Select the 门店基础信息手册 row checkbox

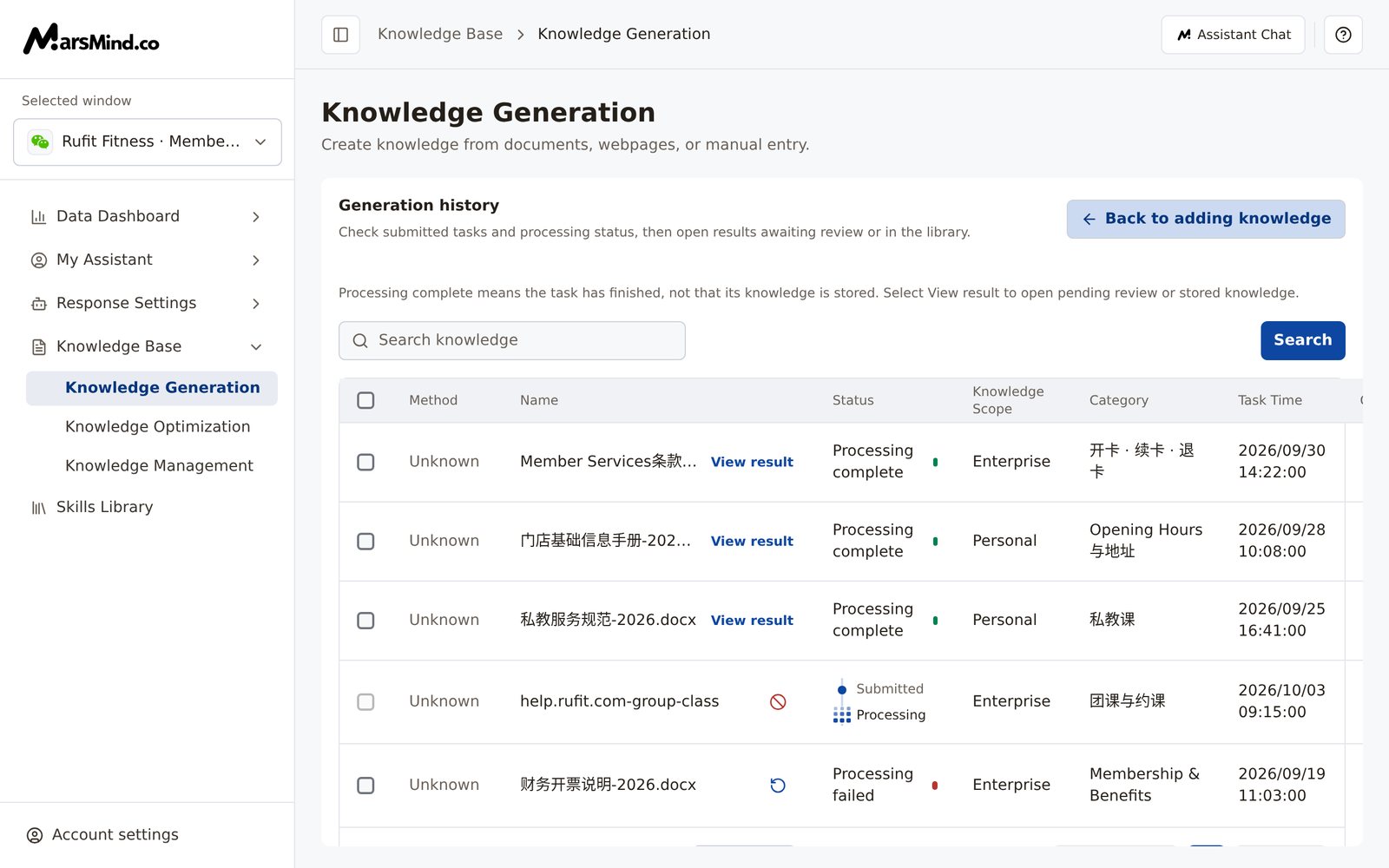(365, 541)
